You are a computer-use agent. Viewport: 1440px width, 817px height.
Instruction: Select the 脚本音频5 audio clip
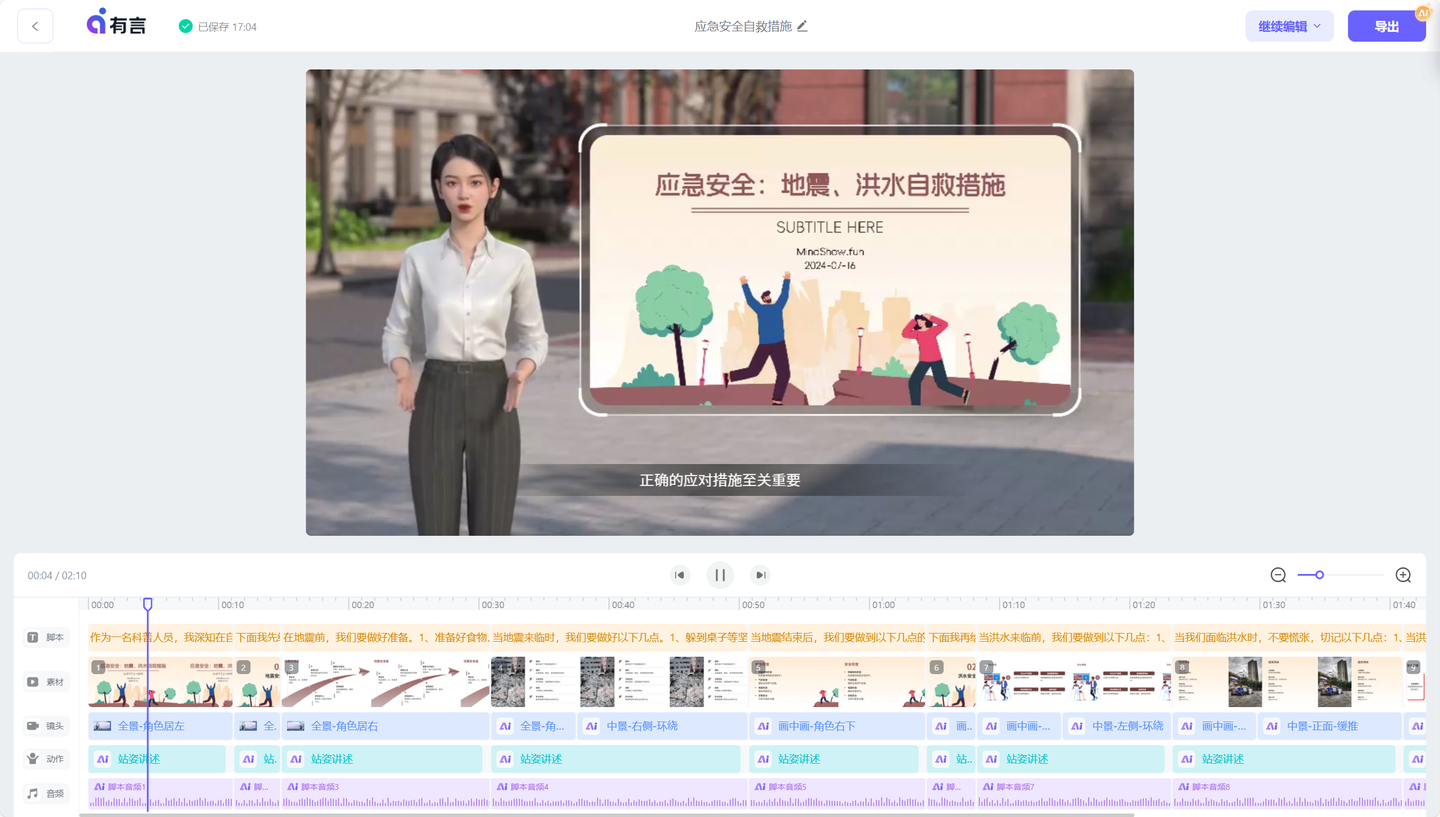point(838,793)
